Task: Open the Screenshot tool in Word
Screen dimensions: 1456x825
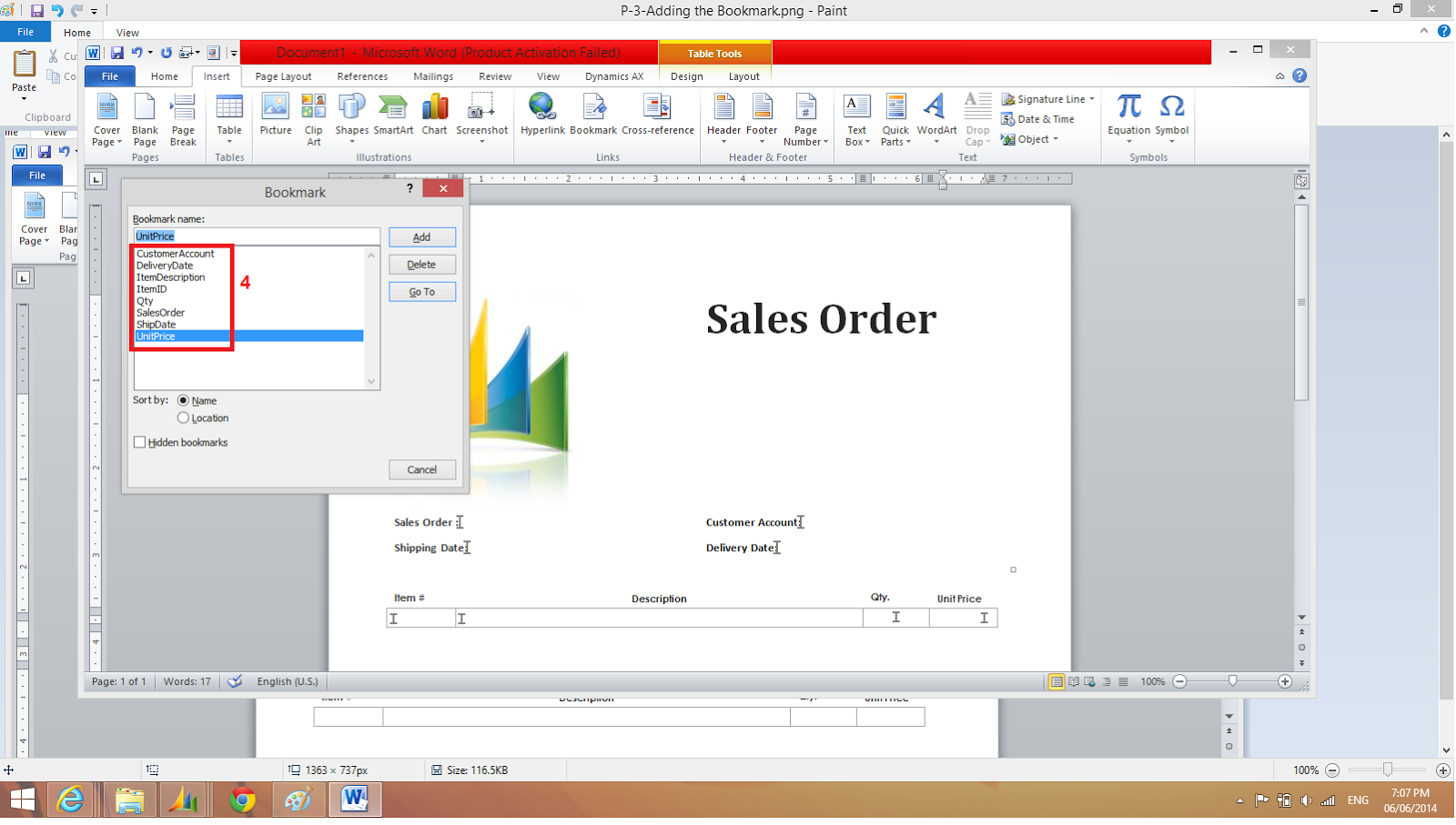Action: [x=482, y=119]
